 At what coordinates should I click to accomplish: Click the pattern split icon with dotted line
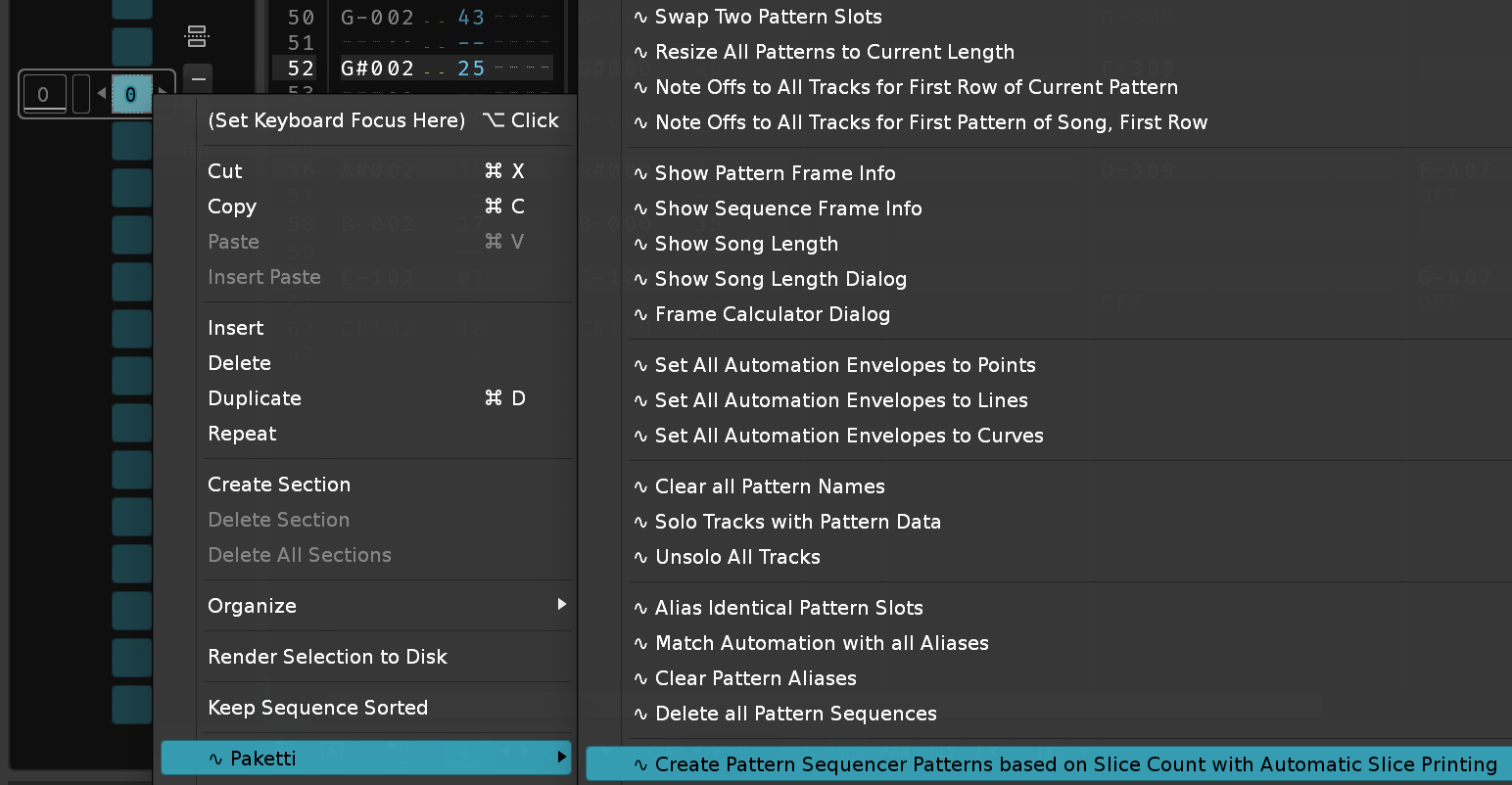196,36
